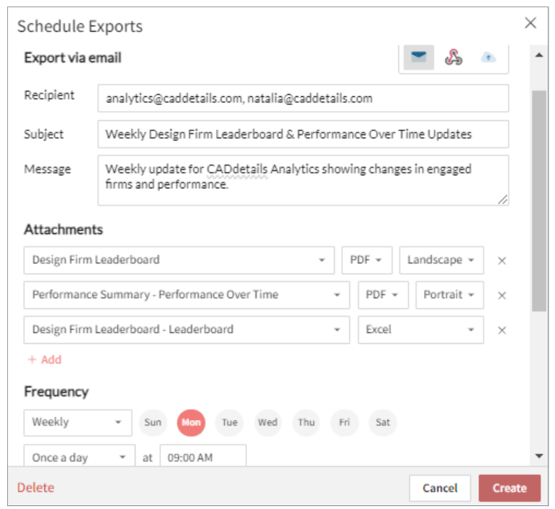Open the Once a day dropdown
The width and height of the screenshot is (555, 509).
(x=79, y=456)
